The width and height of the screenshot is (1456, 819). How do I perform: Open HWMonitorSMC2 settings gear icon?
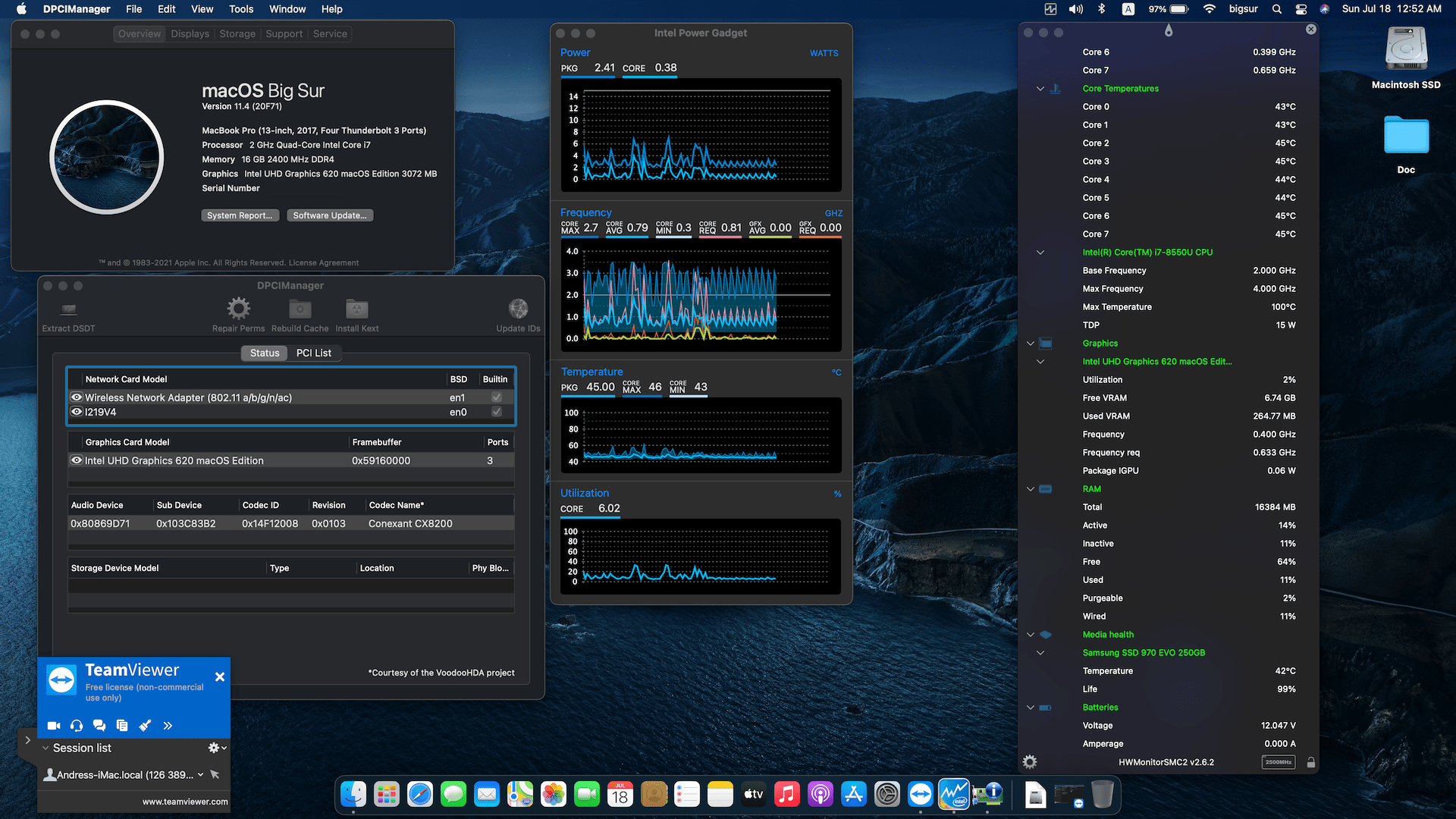(x=1030, y=762)
